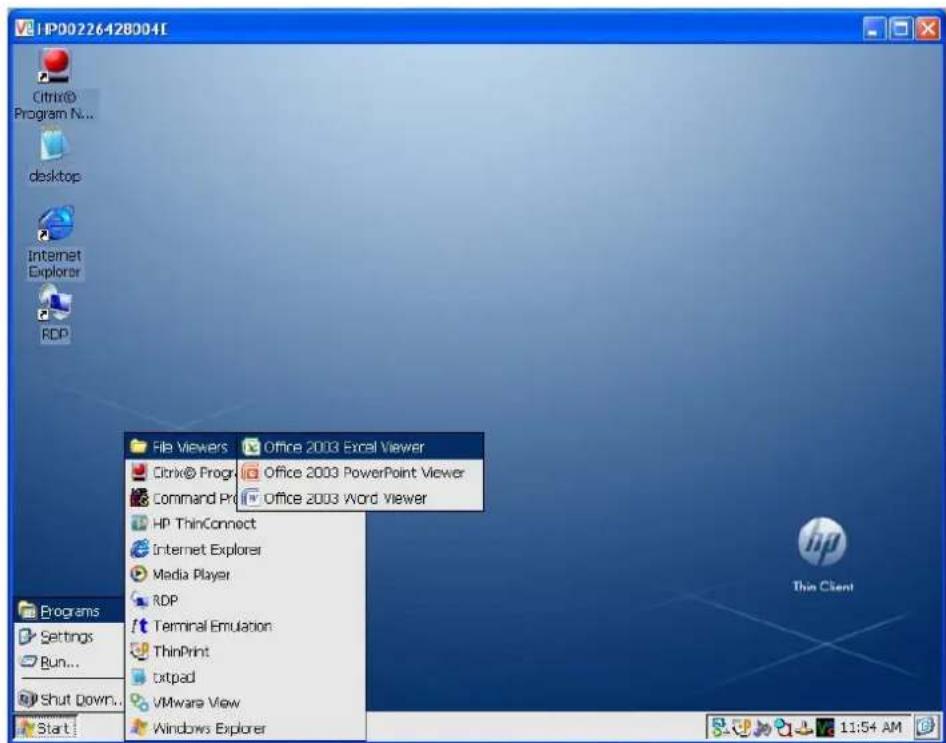946x743 pixels.
Task: Open Settings from the Start menu
Action: point(69,637)
